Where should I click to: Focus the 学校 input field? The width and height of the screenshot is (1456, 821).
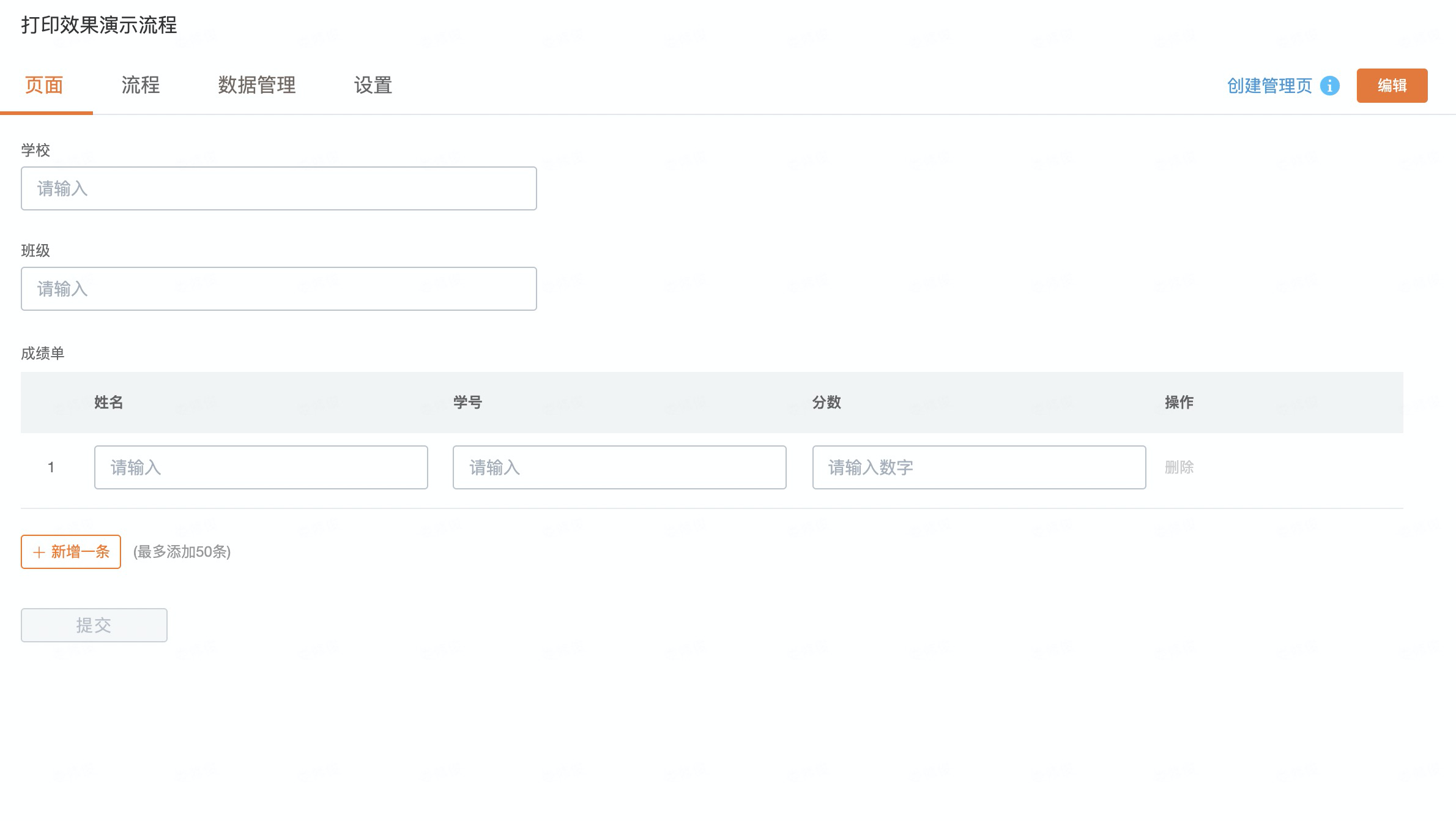[x=279, y=188]
